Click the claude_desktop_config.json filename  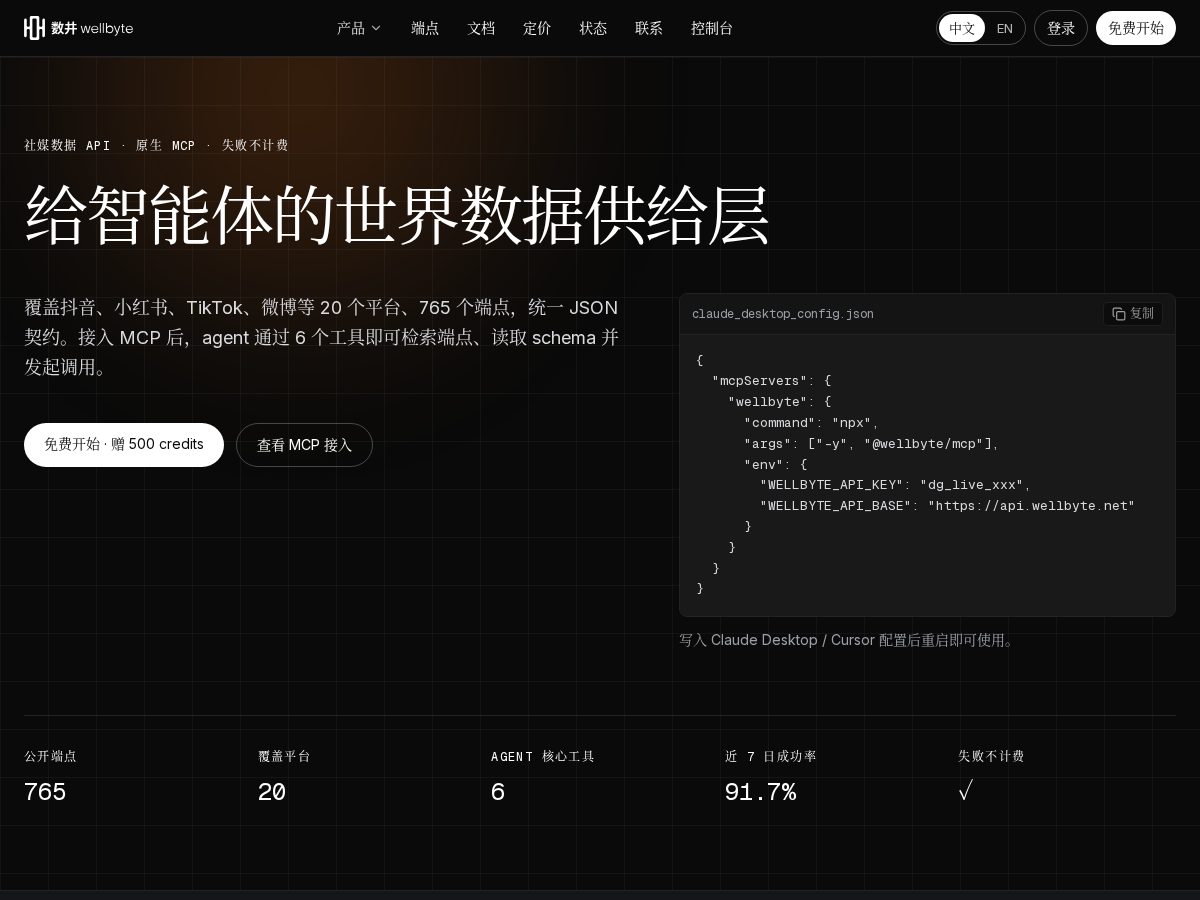coord(783,314)
